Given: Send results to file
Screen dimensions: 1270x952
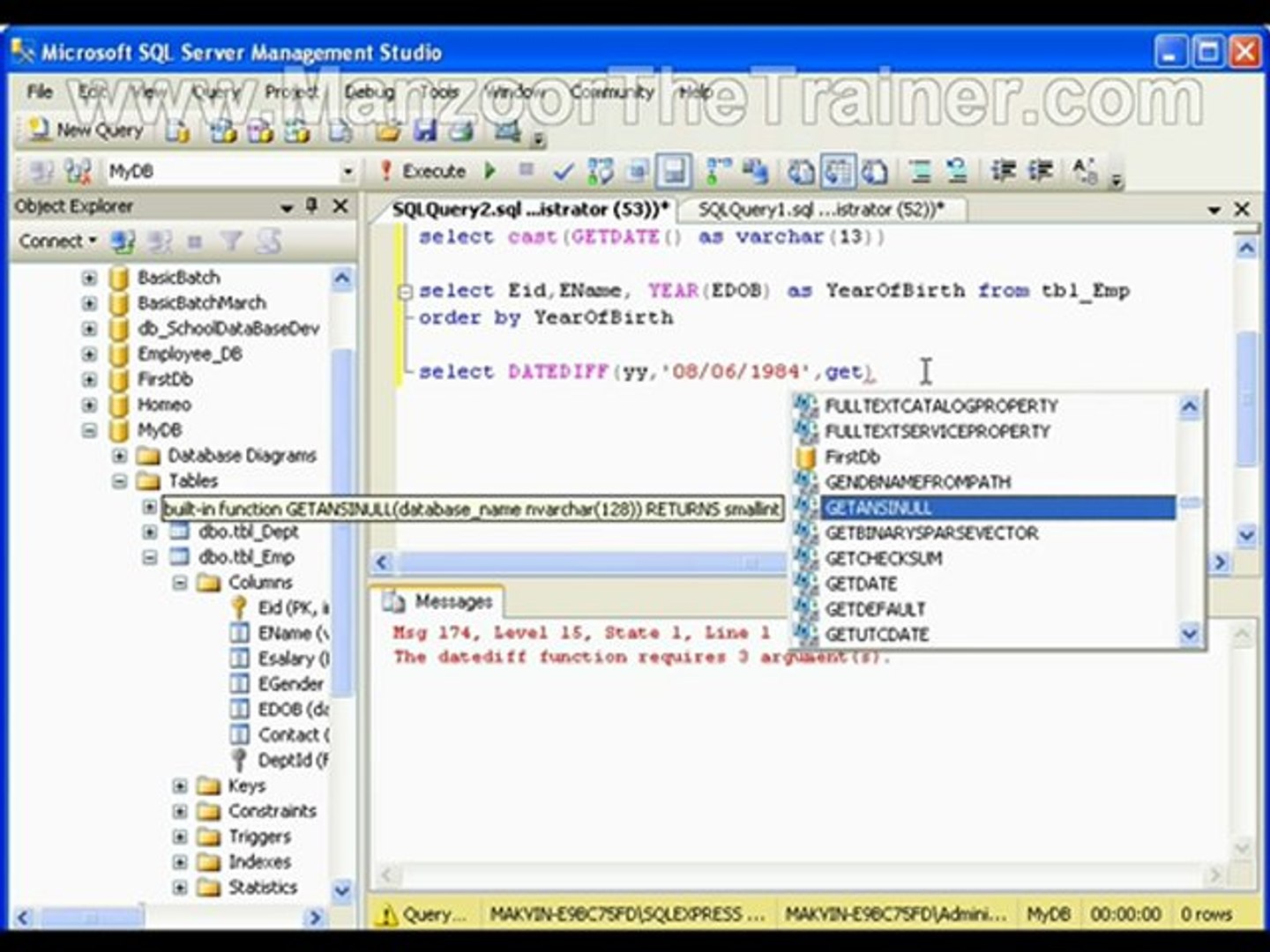Looking at the screenshot, I should point(874,171).
